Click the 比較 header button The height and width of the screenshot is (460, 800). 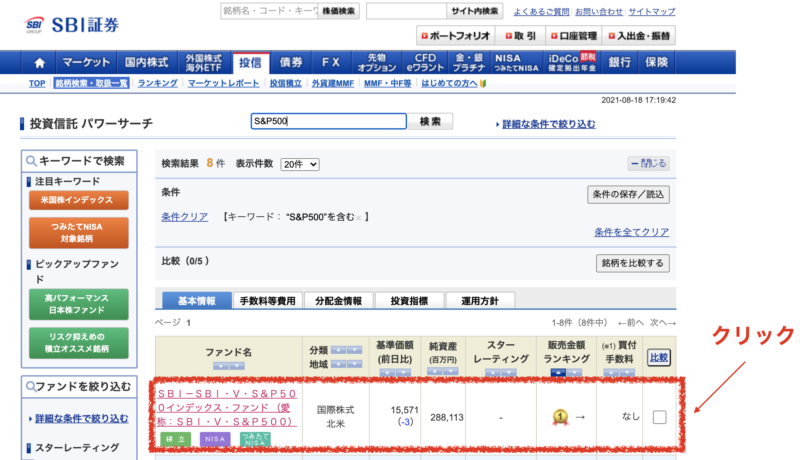tap(659, 357)
